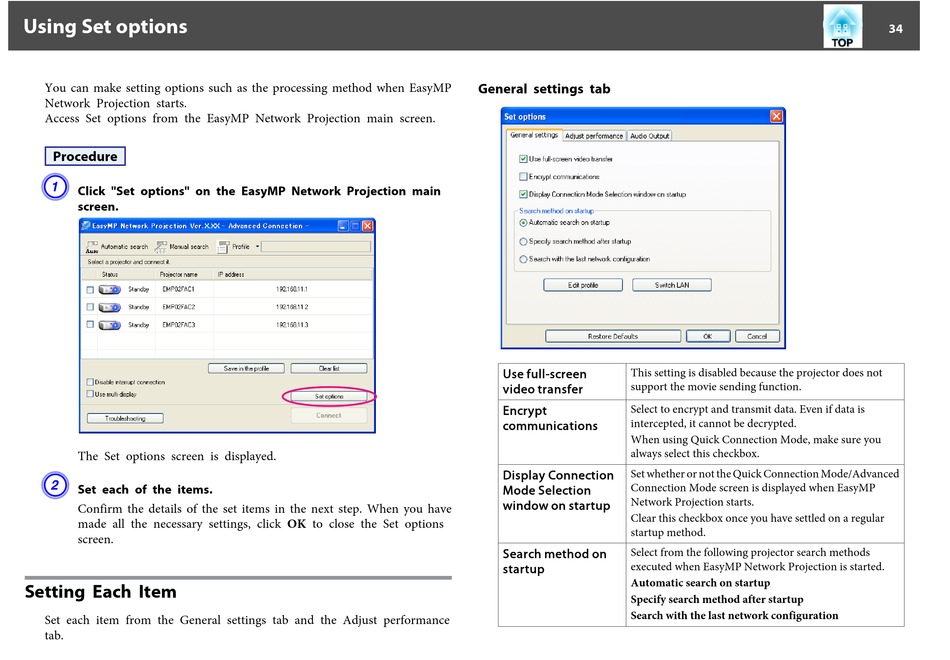Click the TOP home icon in the page header
Screen dimensions: 950x660
pyautogui.click(x=842, y=27)
